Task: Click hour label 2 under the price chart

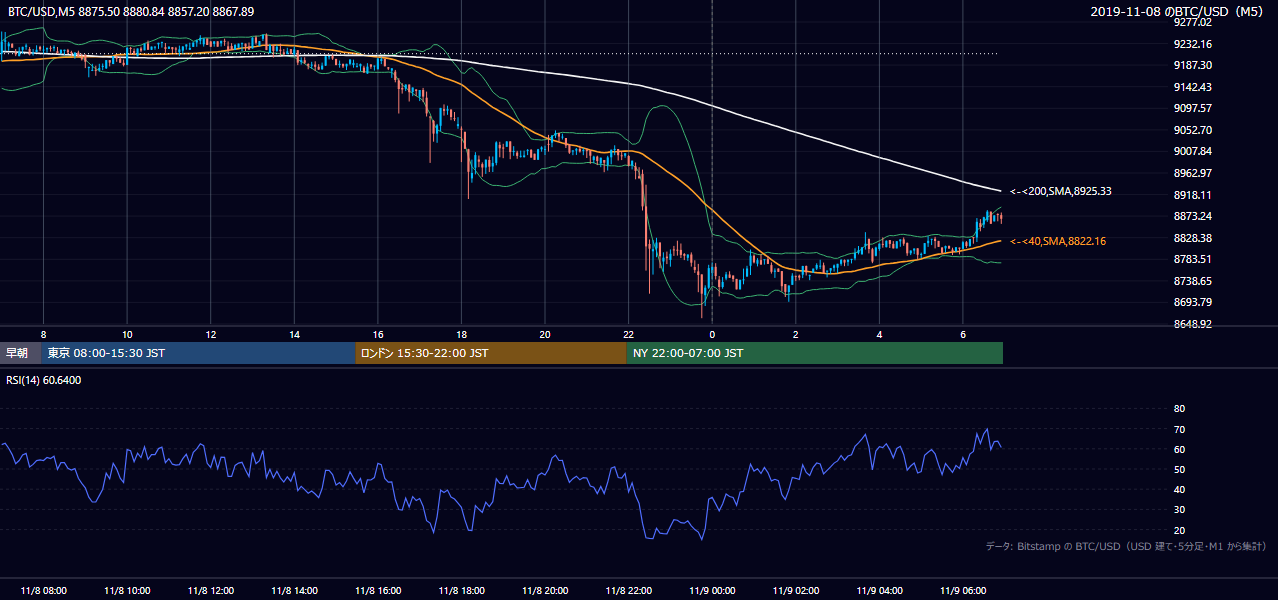Action: click(x=796, y=333)
